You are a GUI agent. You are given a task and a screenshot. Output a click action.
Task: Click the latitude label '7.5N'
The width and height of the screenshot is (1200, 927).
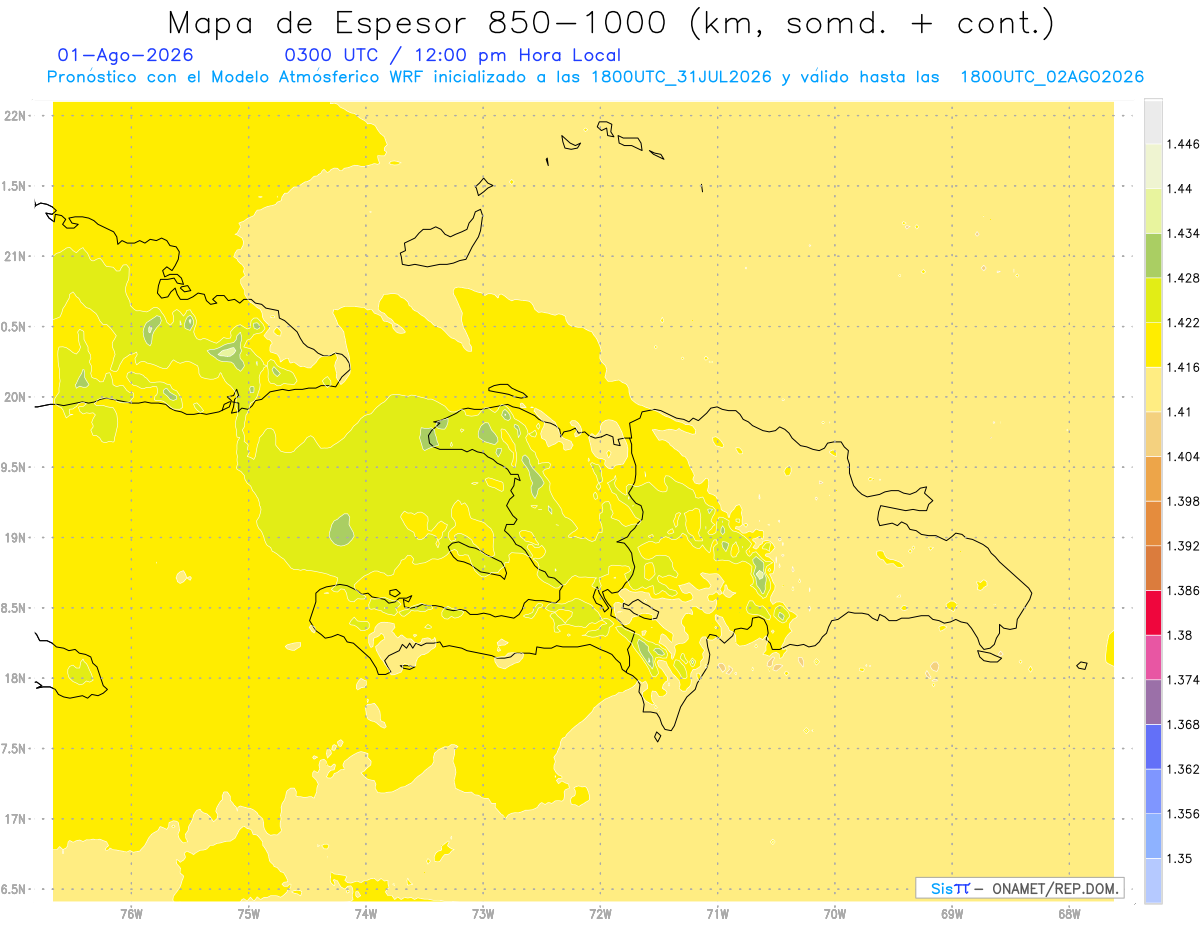point(15,749)
